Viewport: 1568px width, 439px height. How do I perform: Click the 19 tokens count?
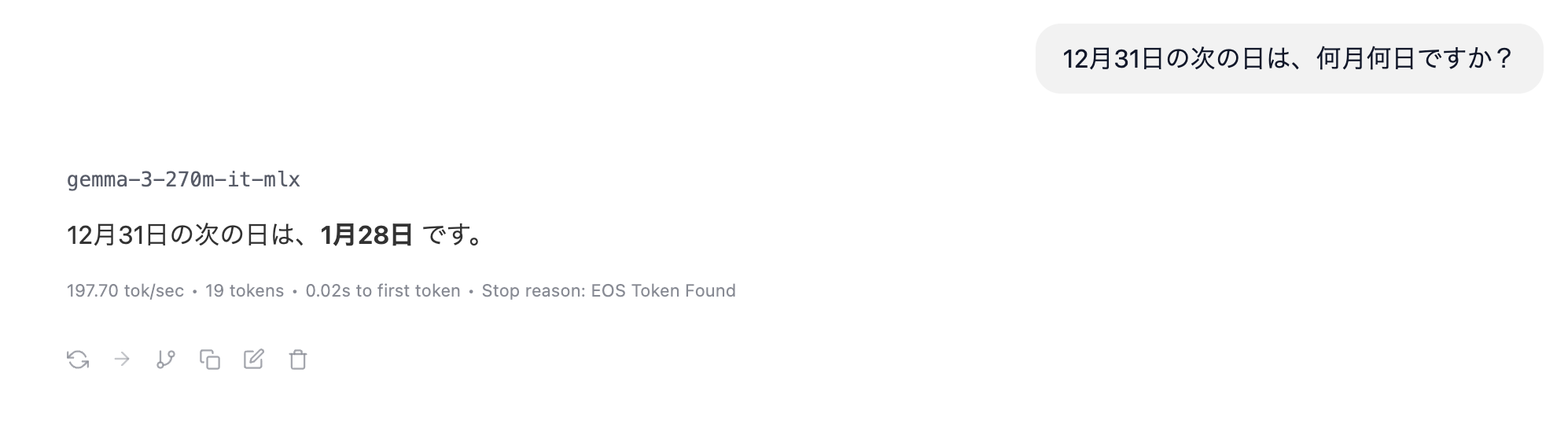[245, 291]
